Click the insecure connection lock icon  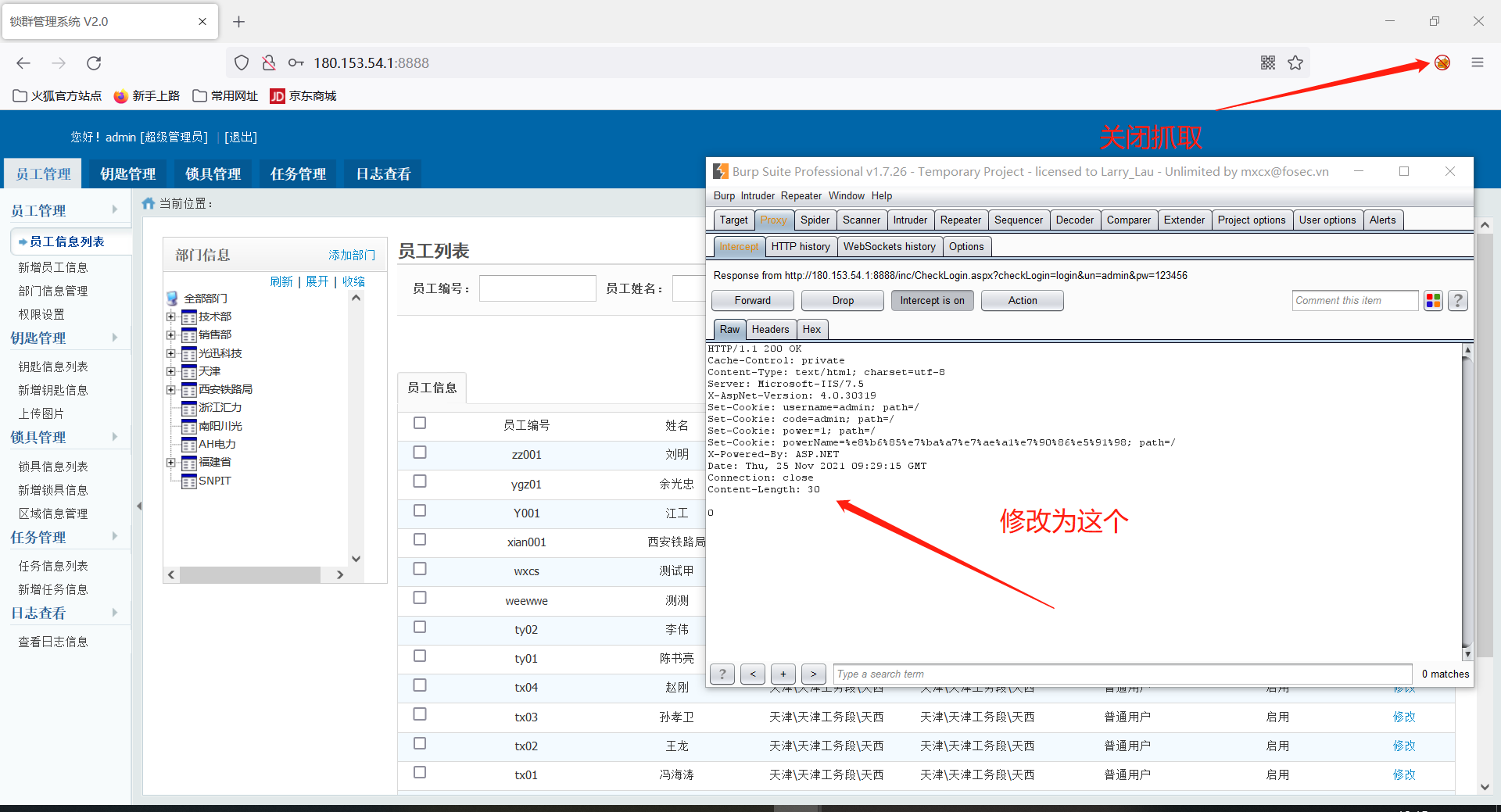click(x=268, y=63)
